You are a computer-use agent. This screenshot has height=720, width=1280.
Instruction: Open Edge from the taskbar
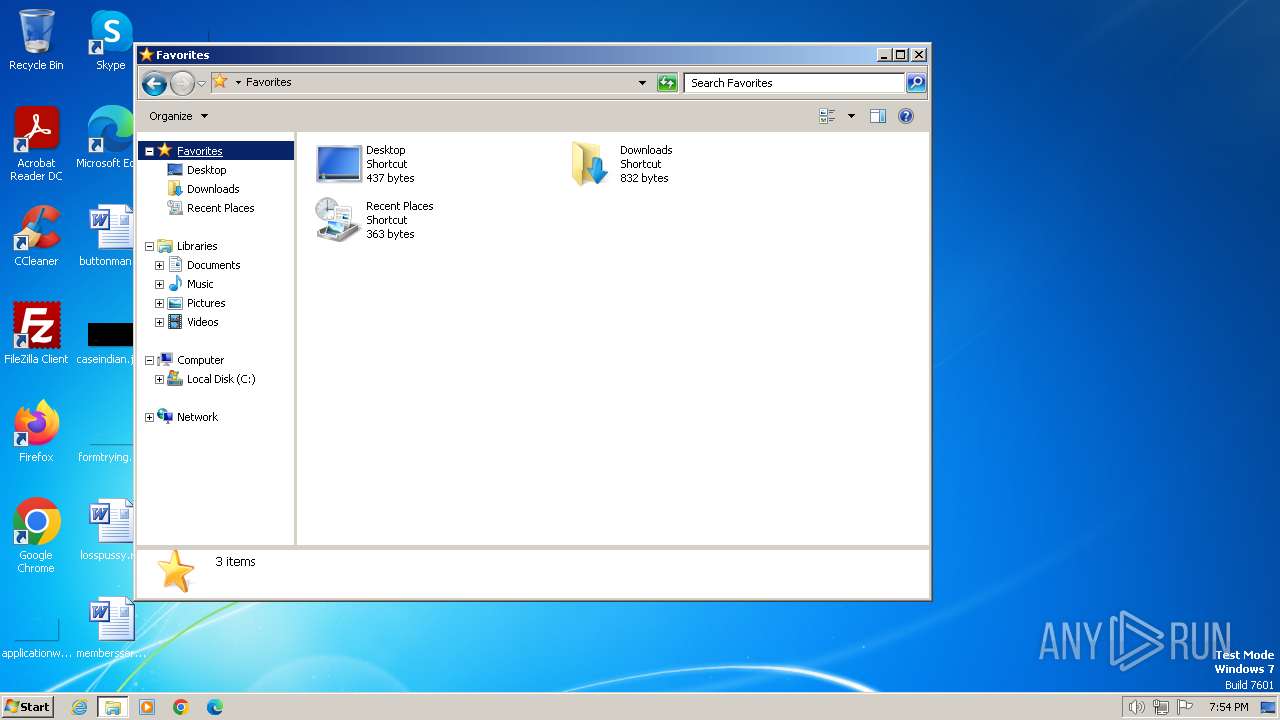tap(214, 707)
